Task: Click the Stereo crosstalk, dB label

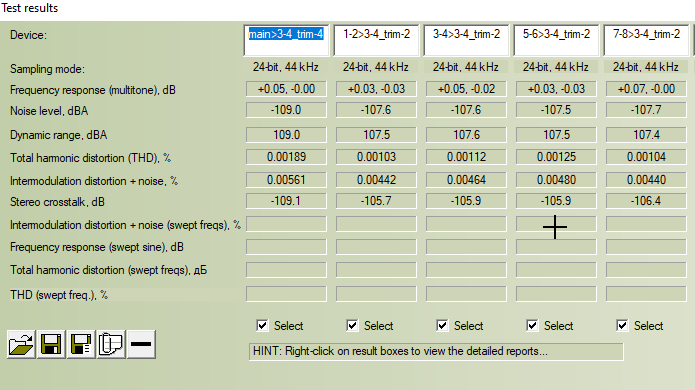Action: tap(57, 202)
